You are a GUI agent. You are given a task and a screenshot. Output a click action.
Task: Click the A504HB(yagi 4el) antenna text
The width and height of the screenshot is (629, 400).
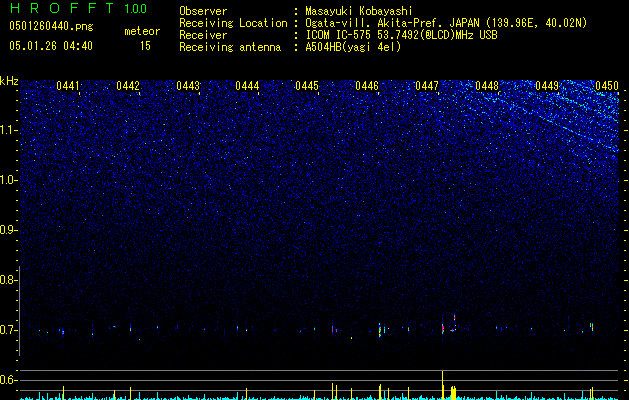coord(353,47)
